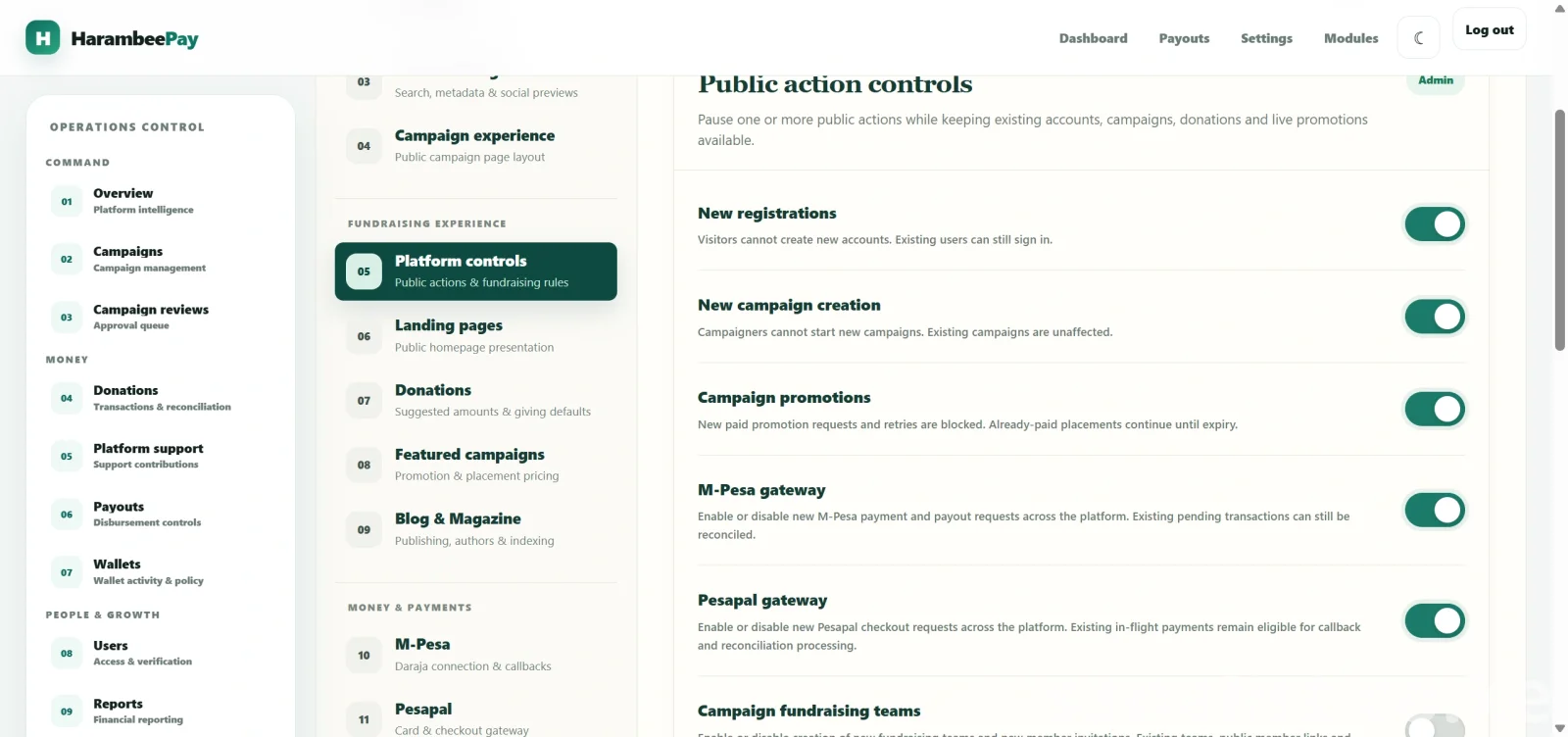The image size is (1568, 737).
Task: Click the 08 Featured campaigns badge
Action: (x=364, y=465)
